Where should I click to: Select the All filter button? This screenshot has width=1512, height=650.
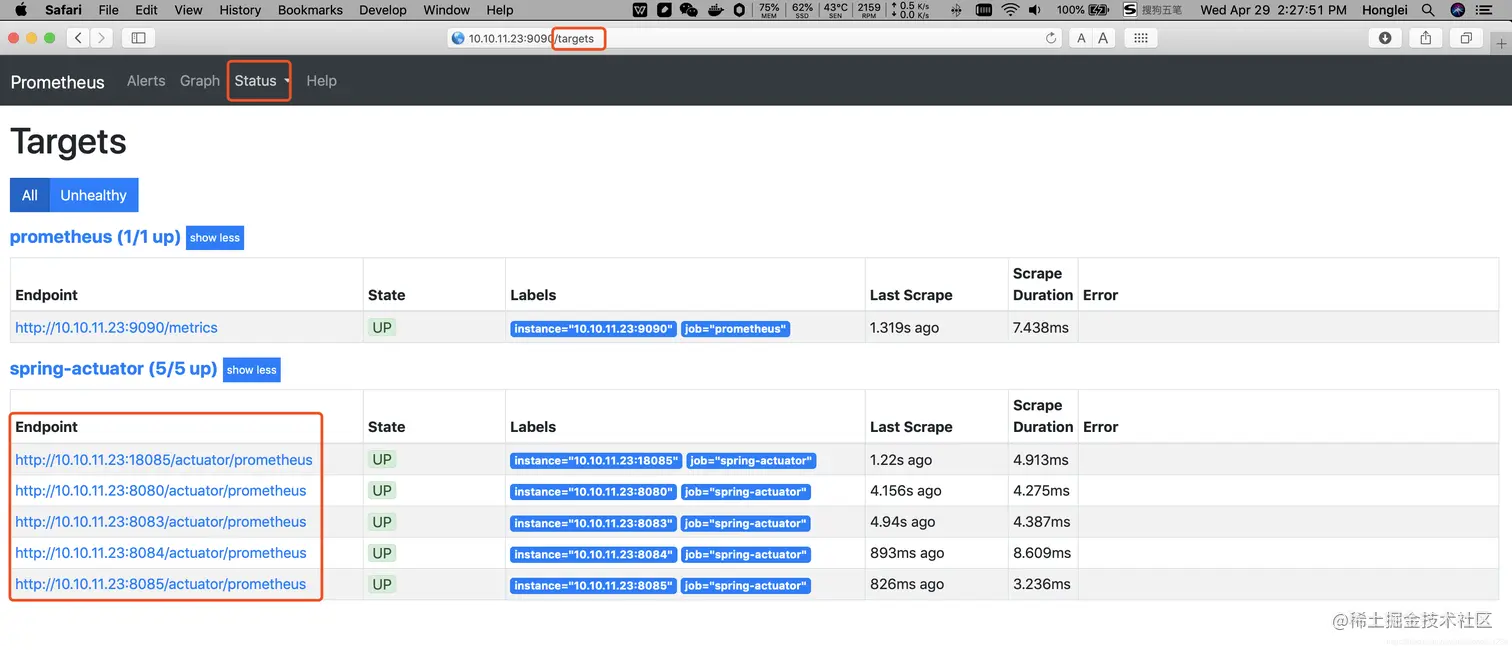click(30, 195)
